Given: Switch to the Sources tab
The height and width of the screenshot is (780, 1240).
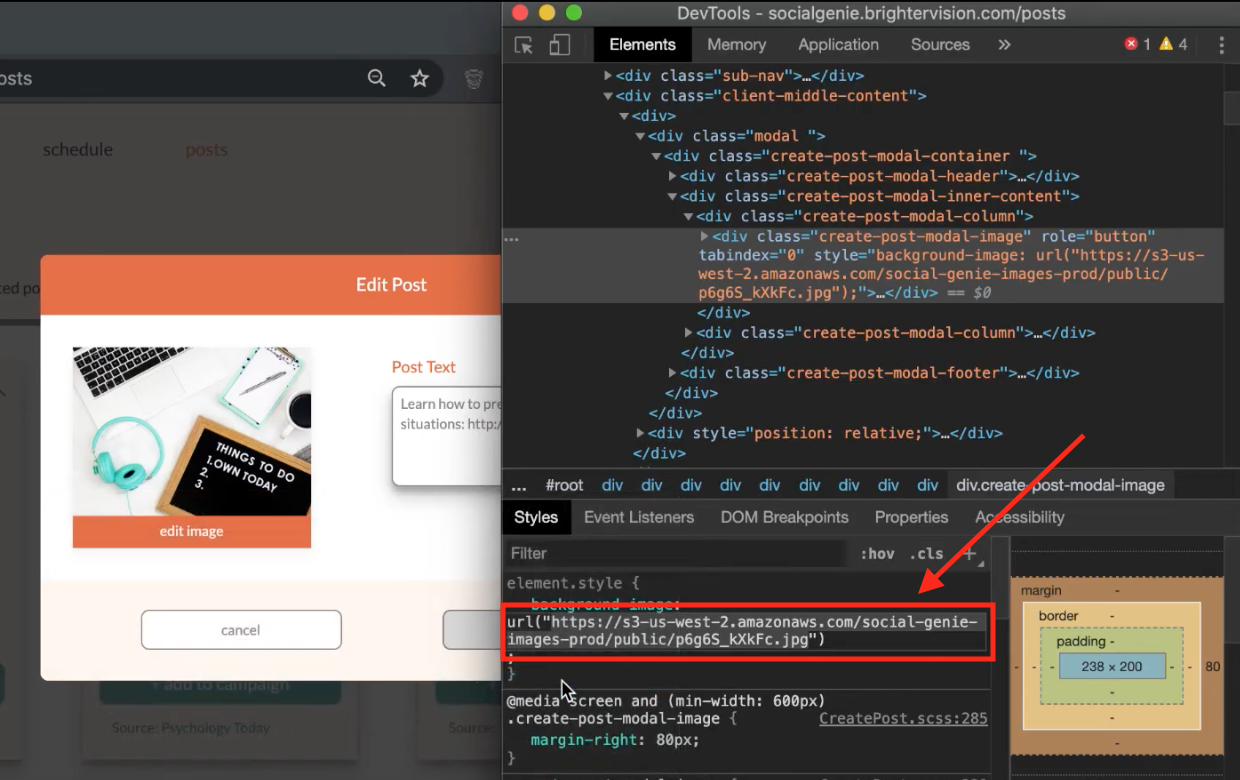Looking at the screenshot, I should coord(939,44).
